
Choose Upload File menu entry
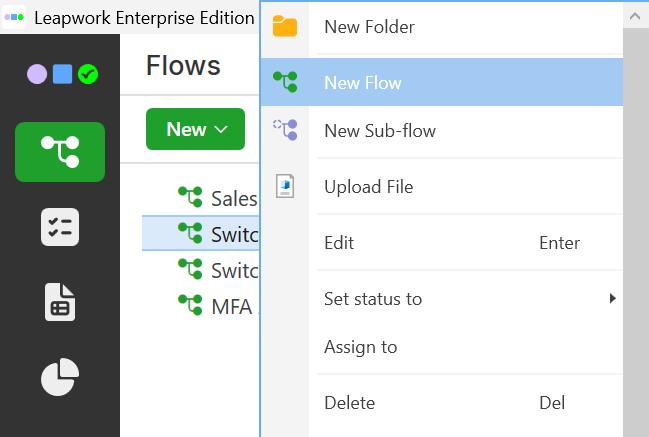pyautogui.click(x=368, y=187)
